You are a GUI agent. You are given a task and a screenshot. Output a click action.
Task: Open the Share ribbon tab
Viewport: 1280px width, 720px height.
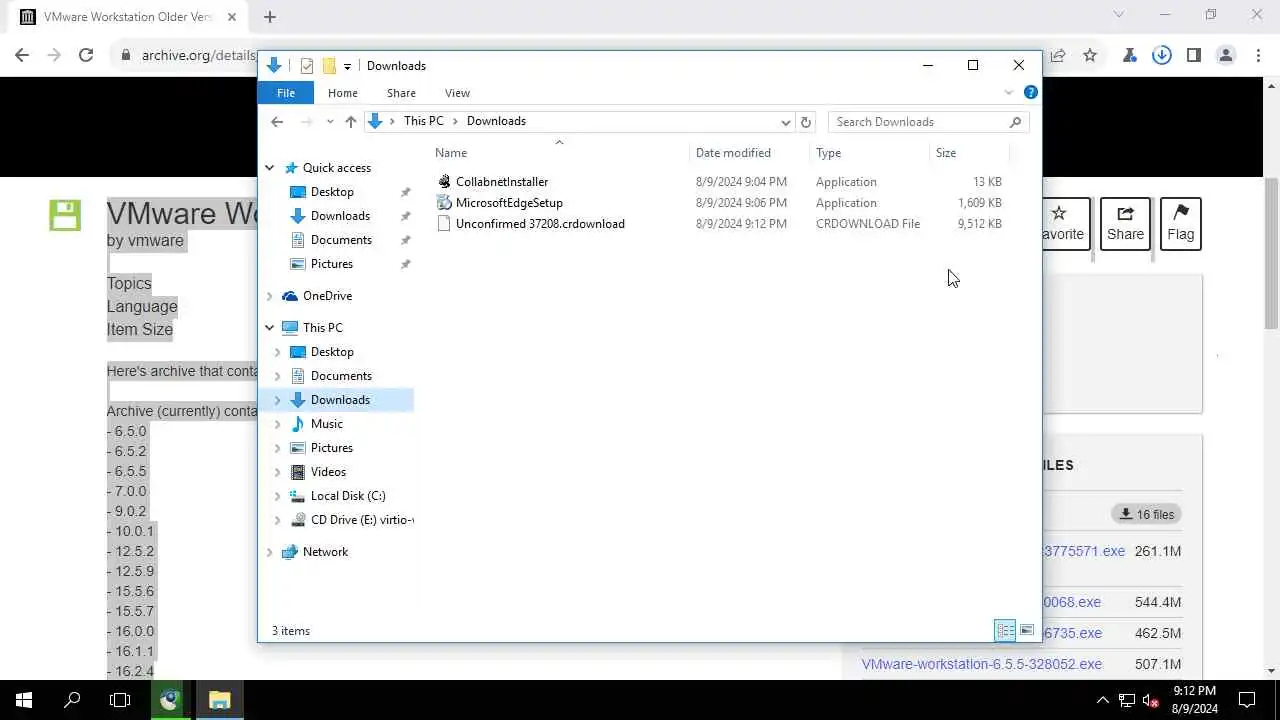pyautogui.click(x=401, y=93)
